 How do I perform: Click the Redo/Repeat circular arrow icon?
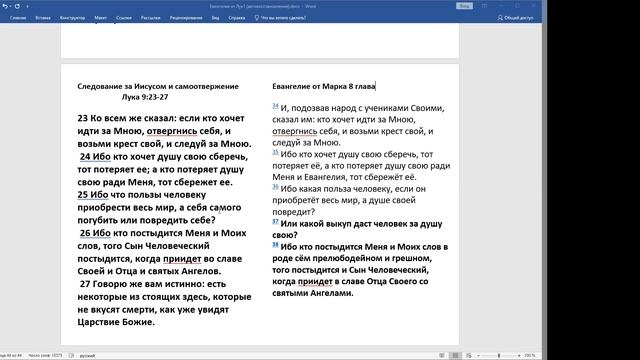pos(17,6)
